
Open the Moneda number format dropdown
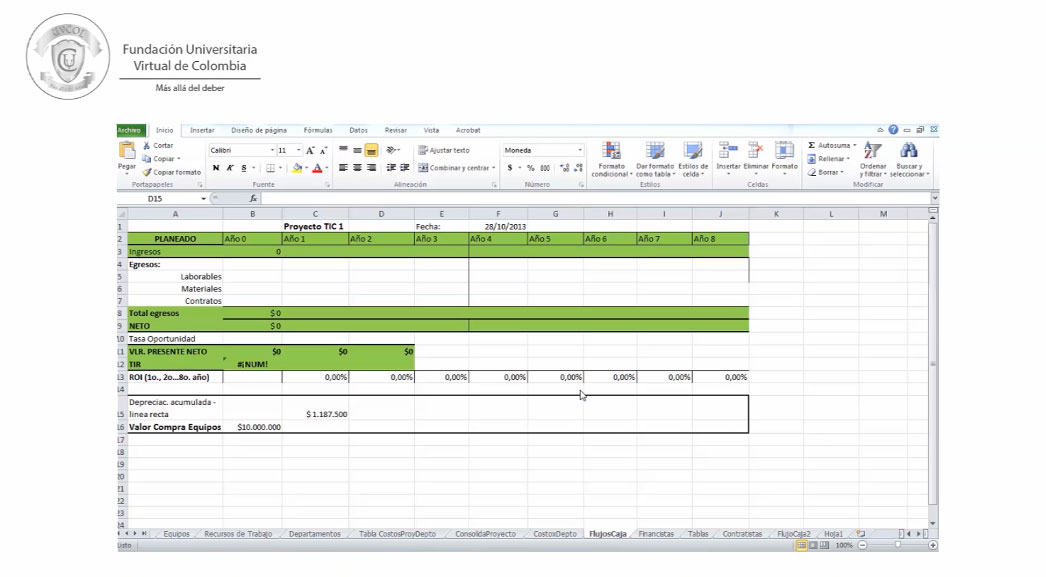580,150
